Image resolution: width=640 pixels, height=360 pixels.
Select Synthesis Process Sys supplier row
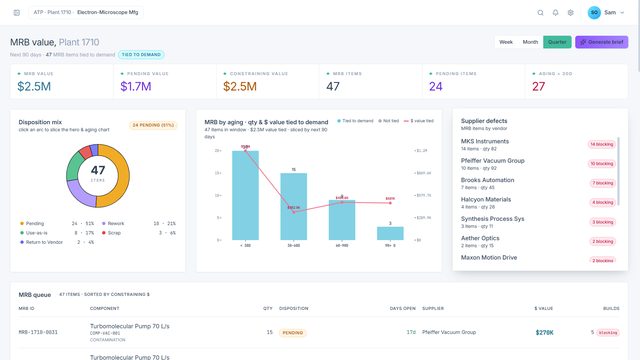pos(538,222)
